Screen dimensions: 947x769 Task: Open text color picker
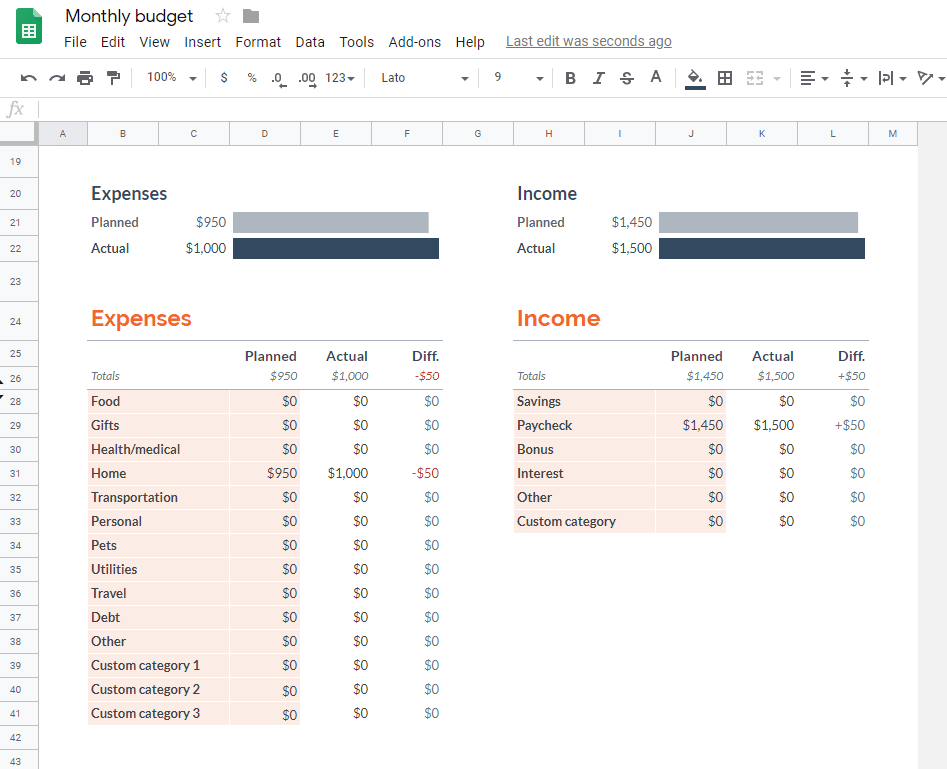[x=655, y=77]
